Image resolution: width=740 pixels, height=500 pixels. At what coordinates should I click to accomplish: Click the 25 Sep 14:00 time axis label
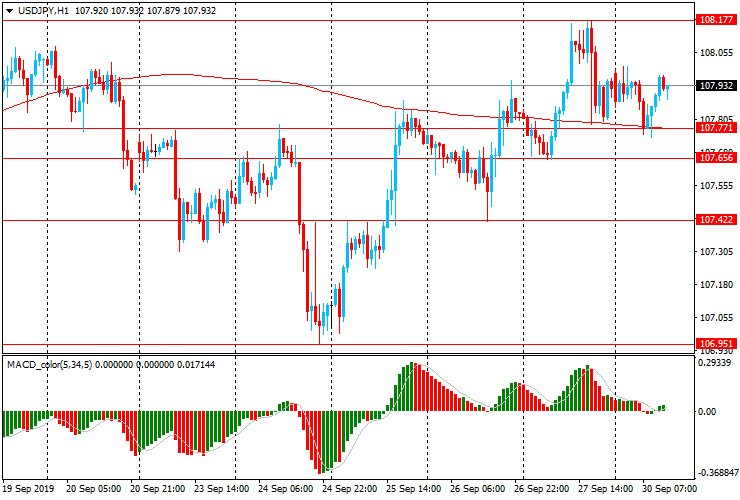pos(414,490)
